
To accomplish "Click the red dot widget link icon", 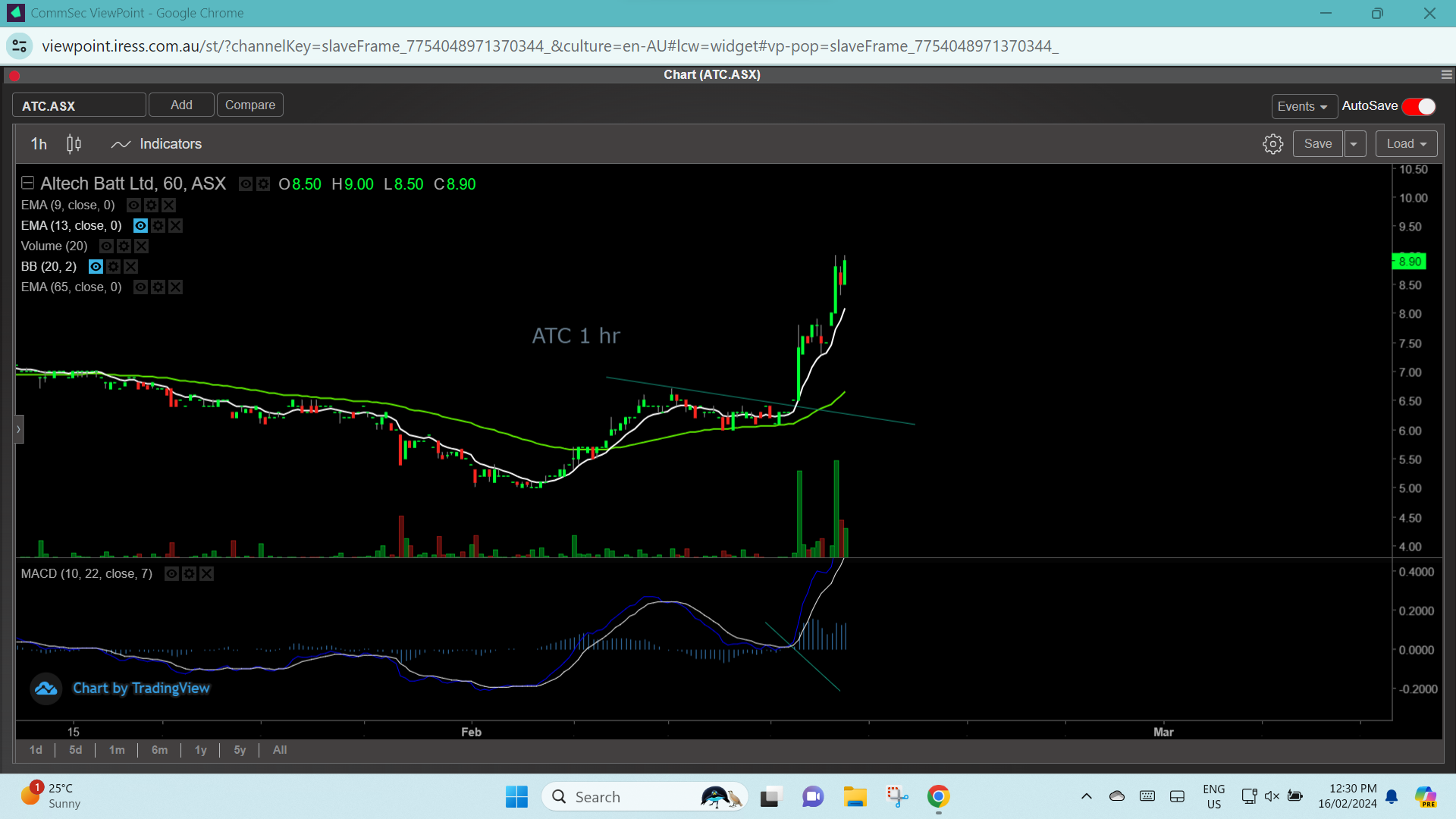I will tap(14, 76).
